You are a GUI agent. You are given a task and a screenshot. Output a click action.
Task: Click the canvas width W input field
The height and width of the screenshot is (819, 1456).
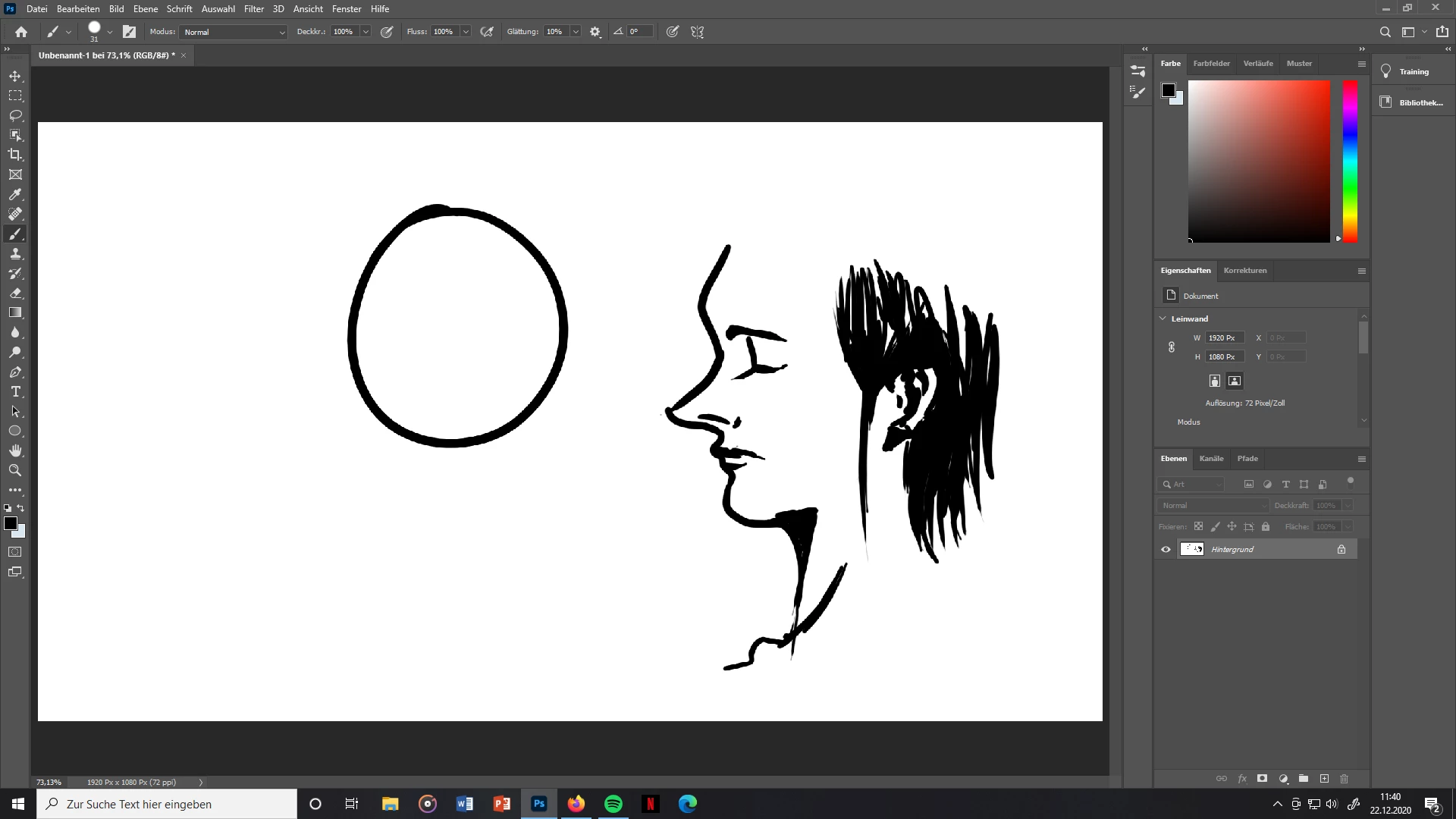coord(1224,338)
